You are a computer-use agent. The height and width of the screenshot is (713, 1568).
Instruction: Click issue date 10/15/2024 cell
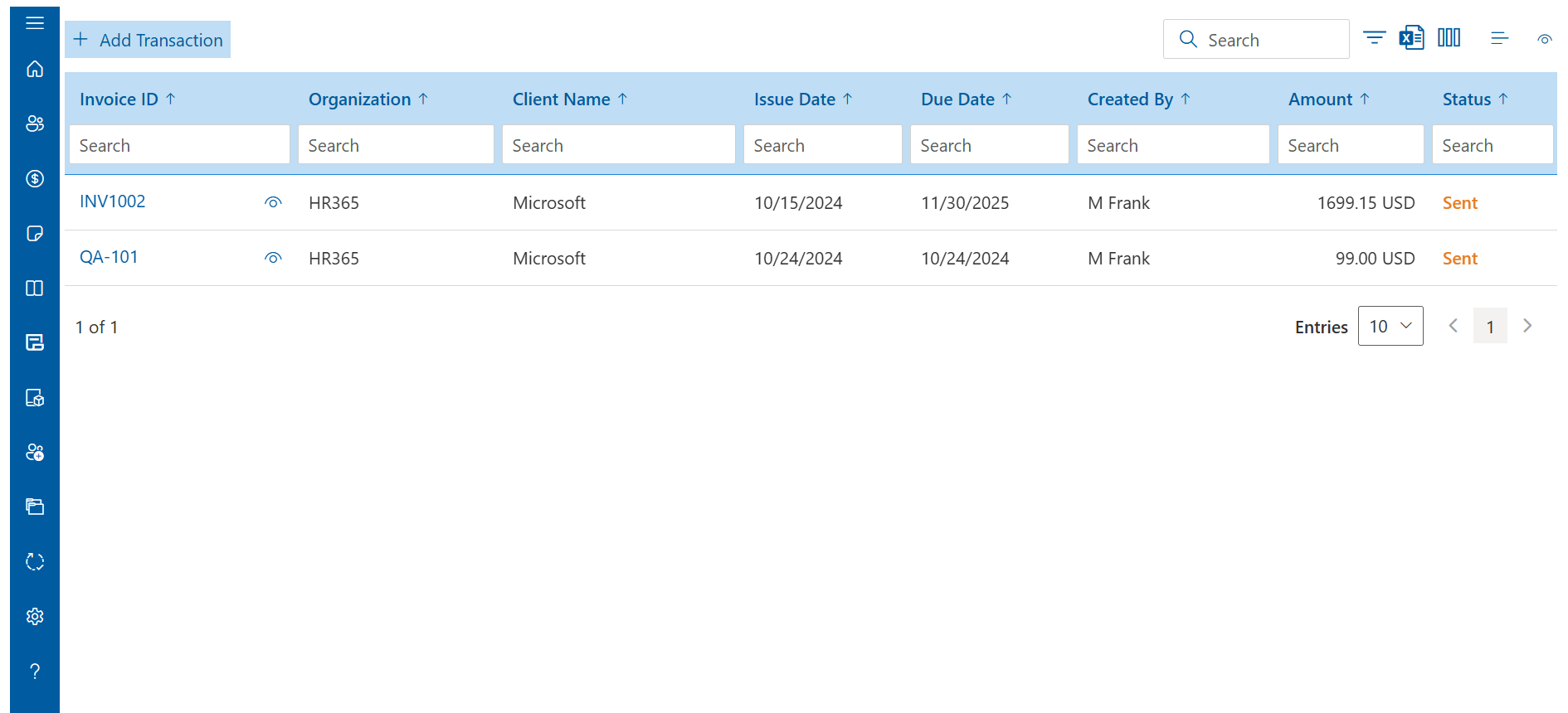tap(798, 203)
